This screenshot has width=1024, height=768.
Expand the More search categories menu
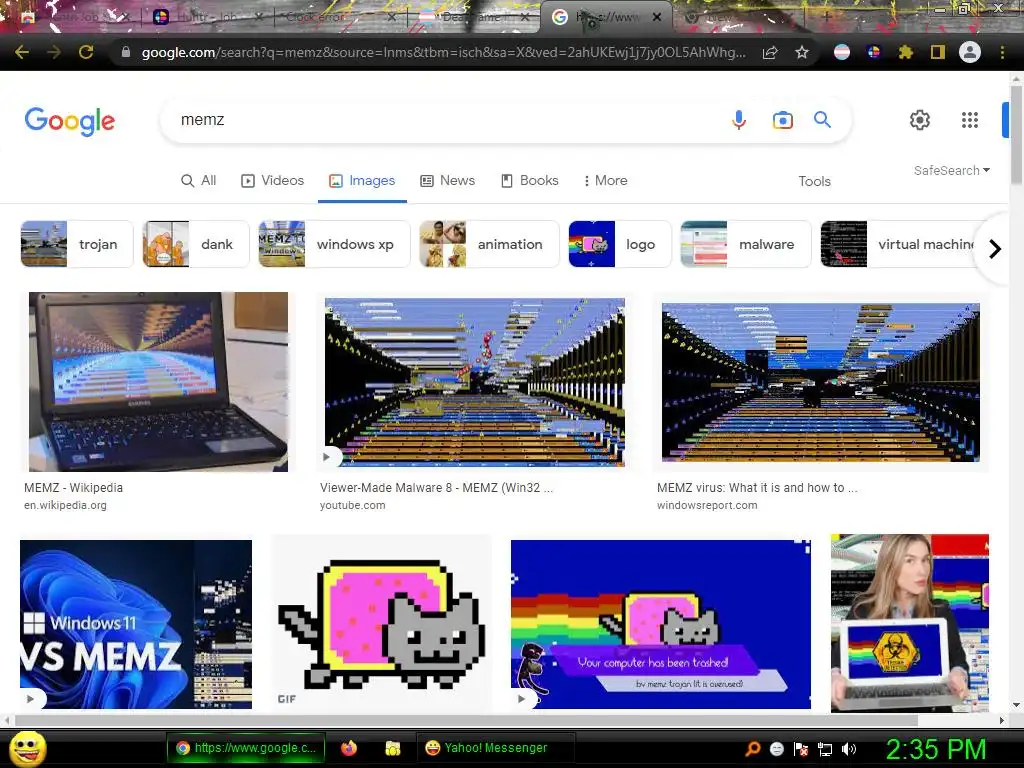(x=605, y=181)
